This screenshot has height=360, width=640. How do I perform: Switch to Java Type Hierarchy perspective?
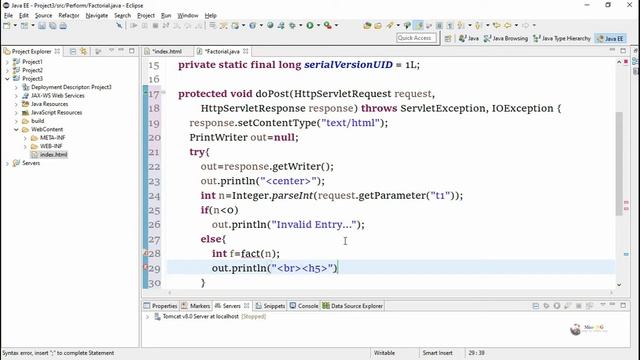pos(562,38)
